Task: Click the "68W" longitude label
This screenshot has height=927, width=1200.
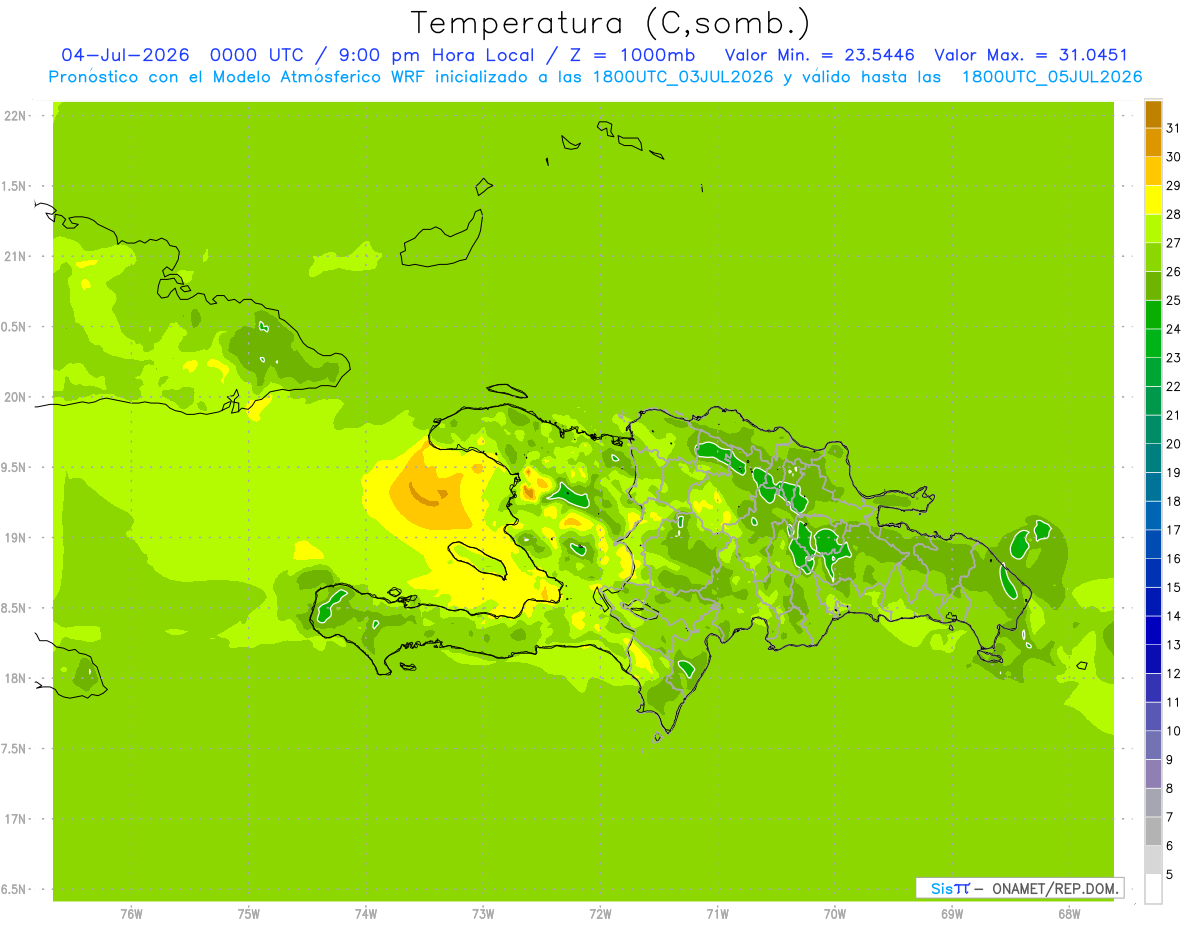Action: pos(1069,914)
